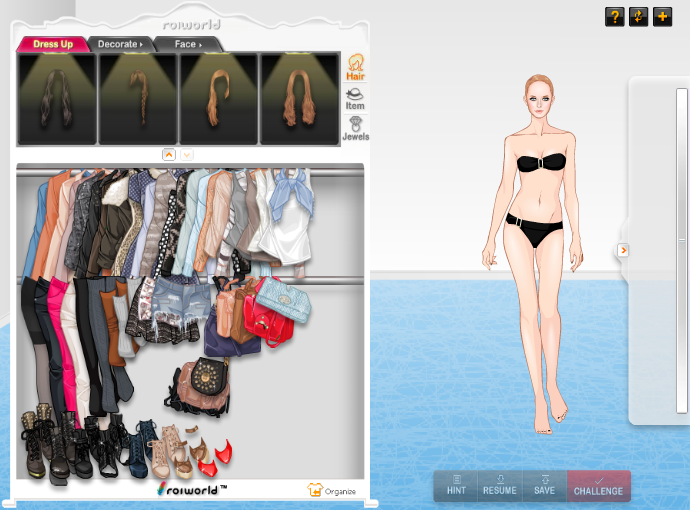Screen dimensions: 690x510
Task: Click the SAVE button
Action: pyautogui.click(x=544, y=486)
